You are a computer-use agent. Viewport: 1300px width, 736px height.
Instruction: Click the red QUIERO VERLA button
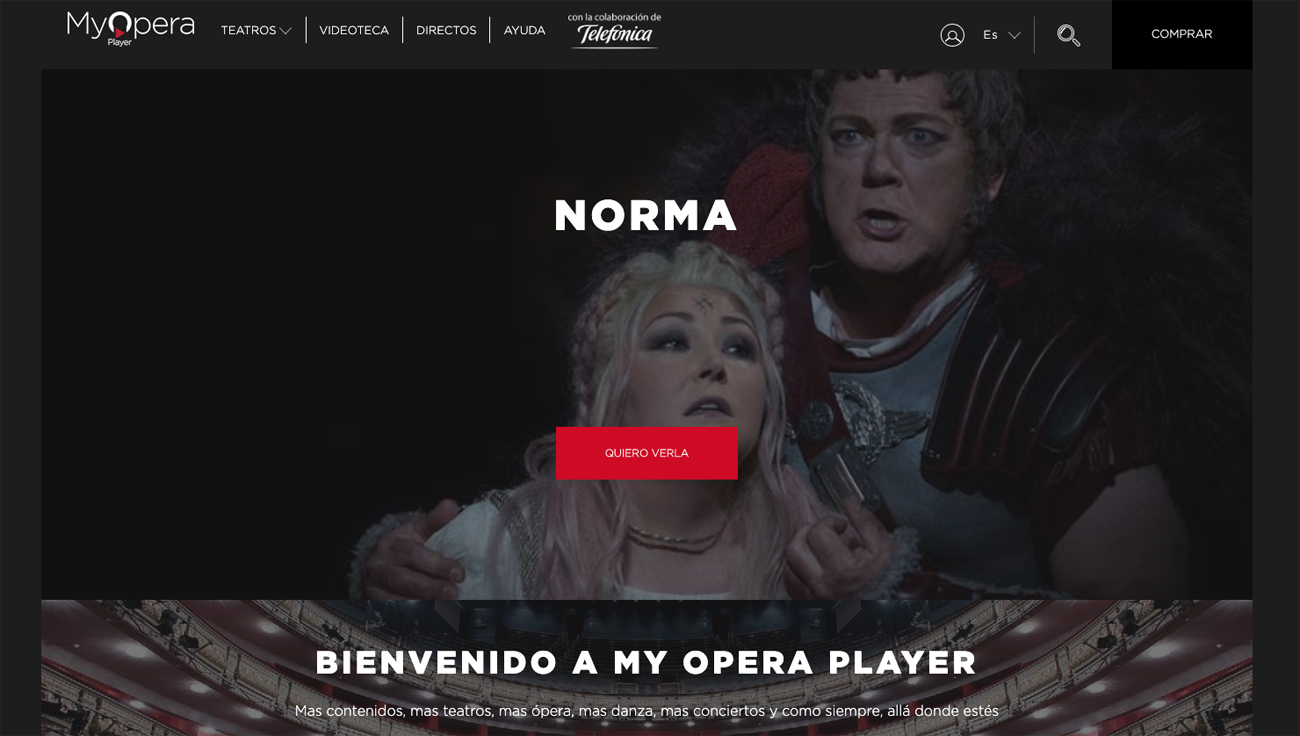point(647,453)
